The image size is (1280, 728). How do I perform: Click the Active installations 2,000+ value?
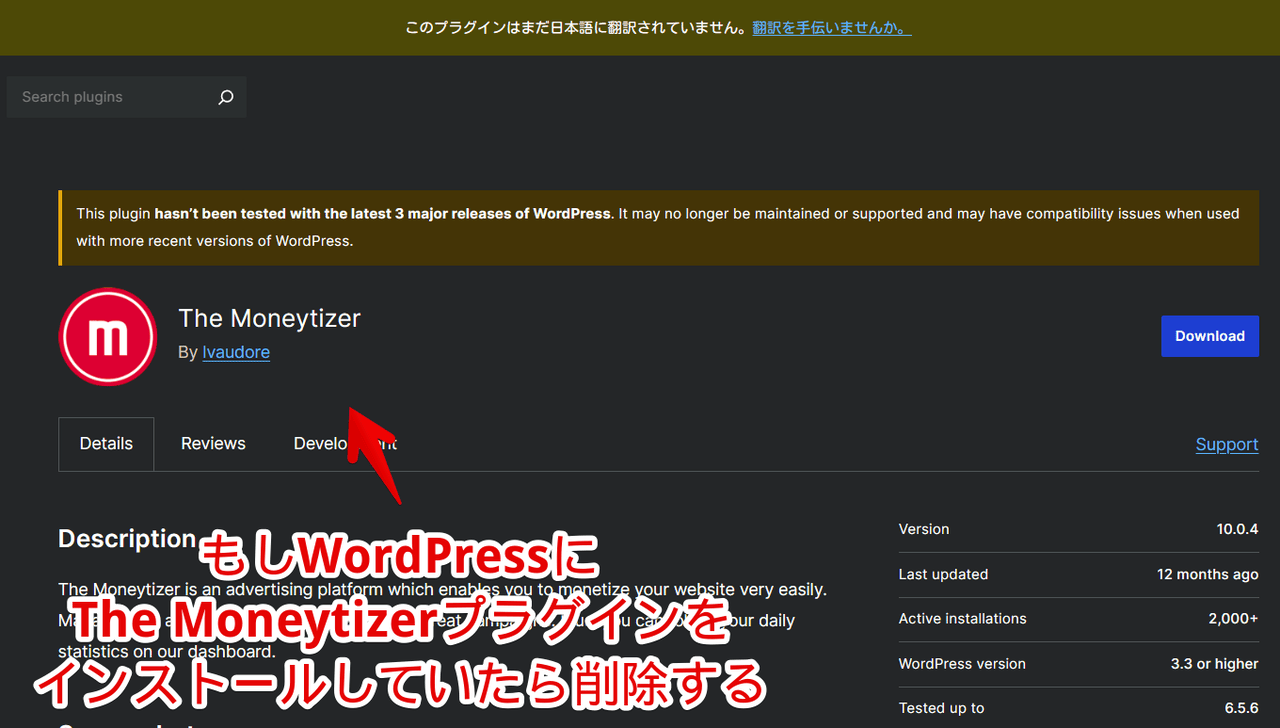1233,619
